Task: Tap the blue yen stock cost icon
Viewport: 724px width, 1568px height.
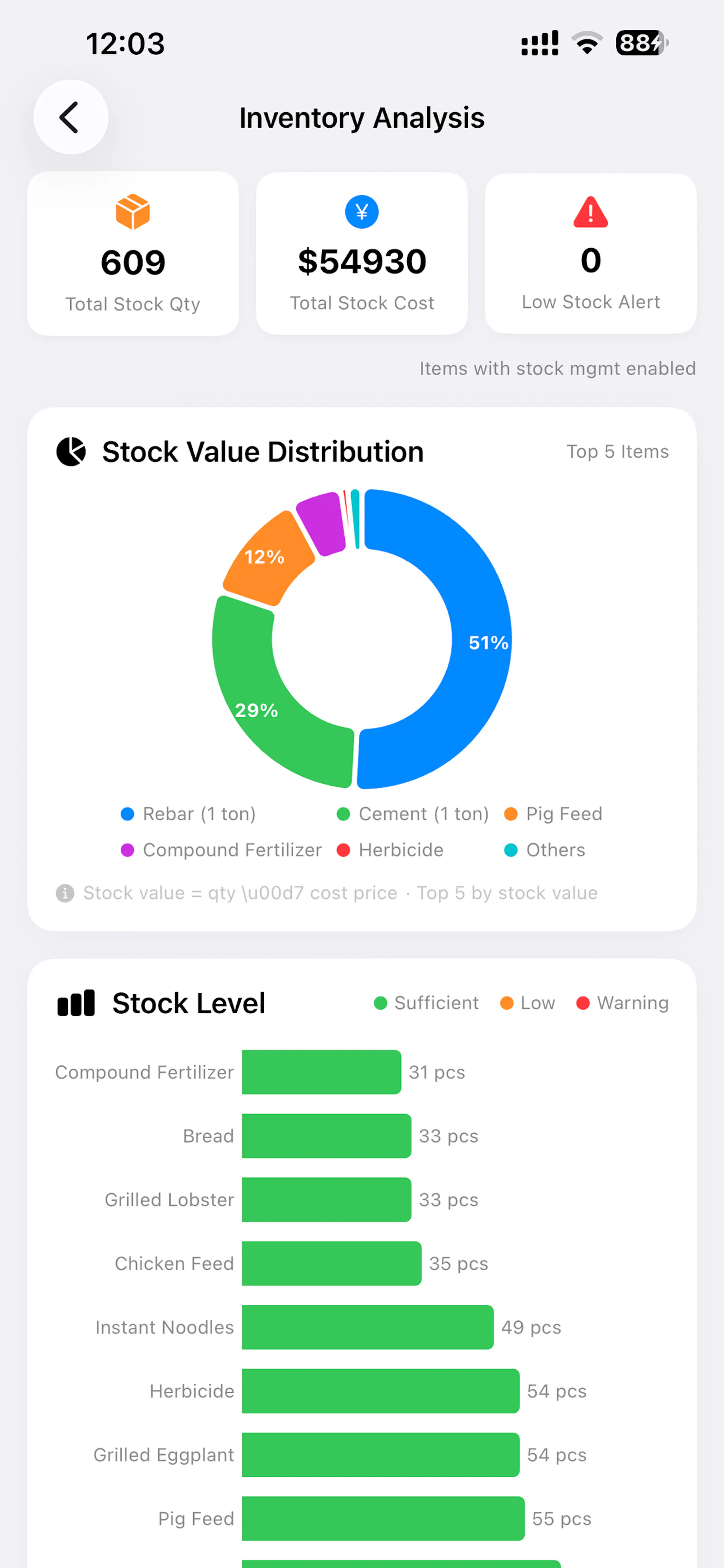Action: 362,212
